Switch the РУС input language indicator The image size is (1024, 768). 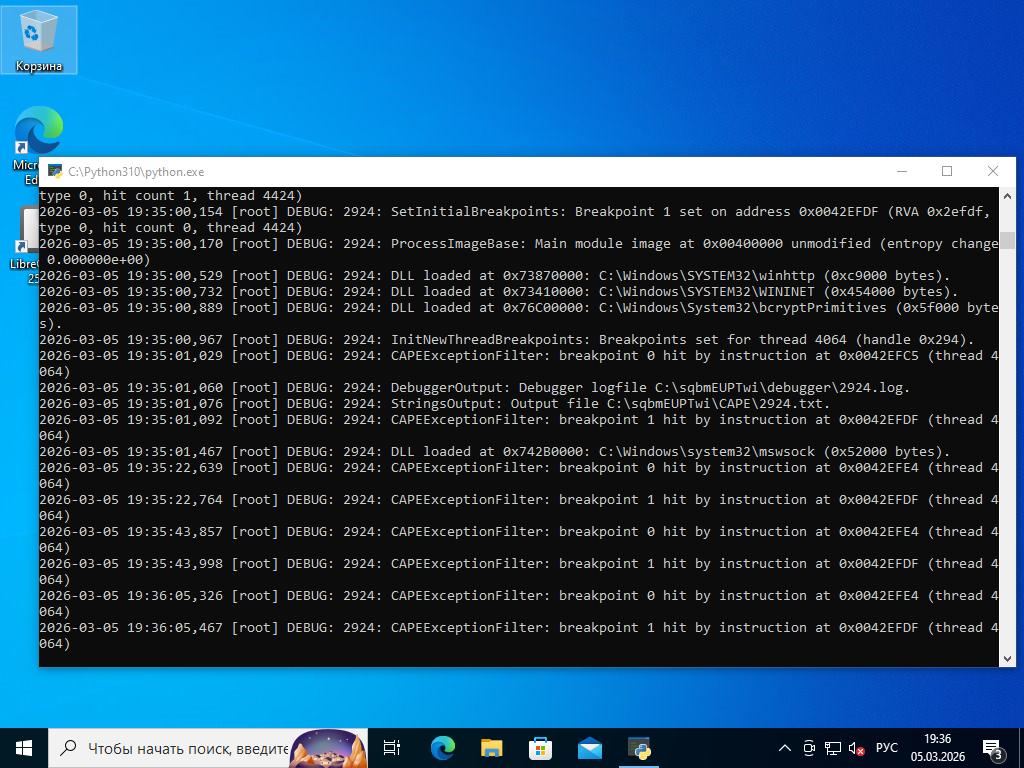pyautogui.click(x=886, y=747)
